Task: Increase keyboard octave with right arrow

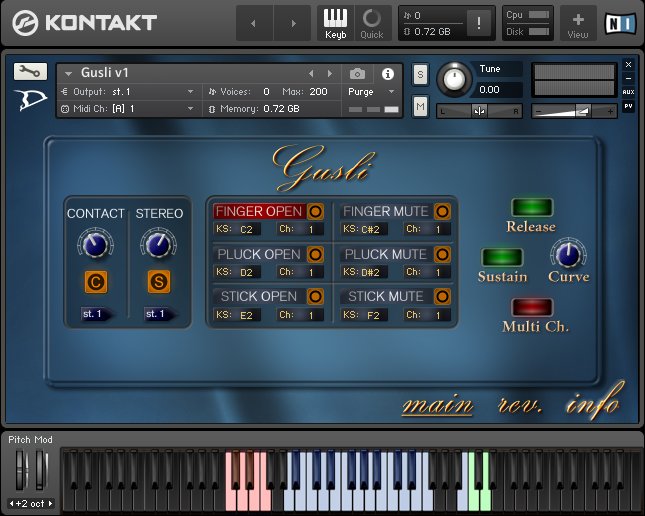Action: pos(51,503)
